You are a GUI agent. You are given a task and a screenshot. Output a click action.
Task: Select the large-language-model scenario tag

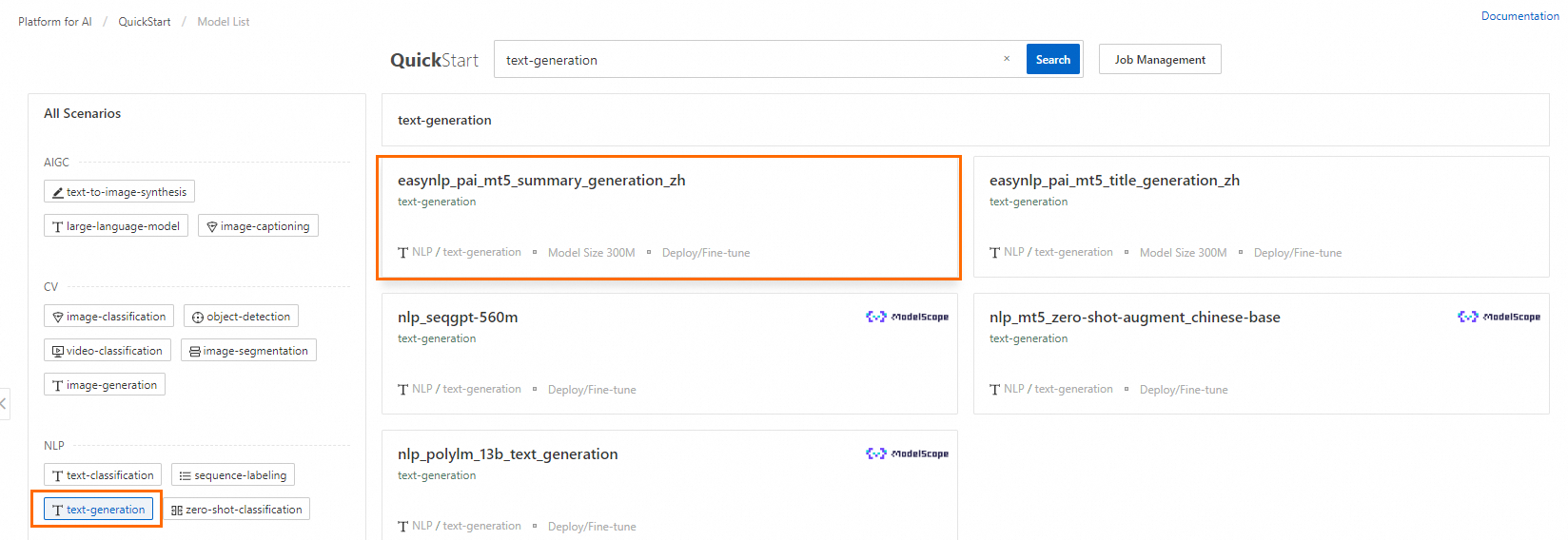(116, 226)
